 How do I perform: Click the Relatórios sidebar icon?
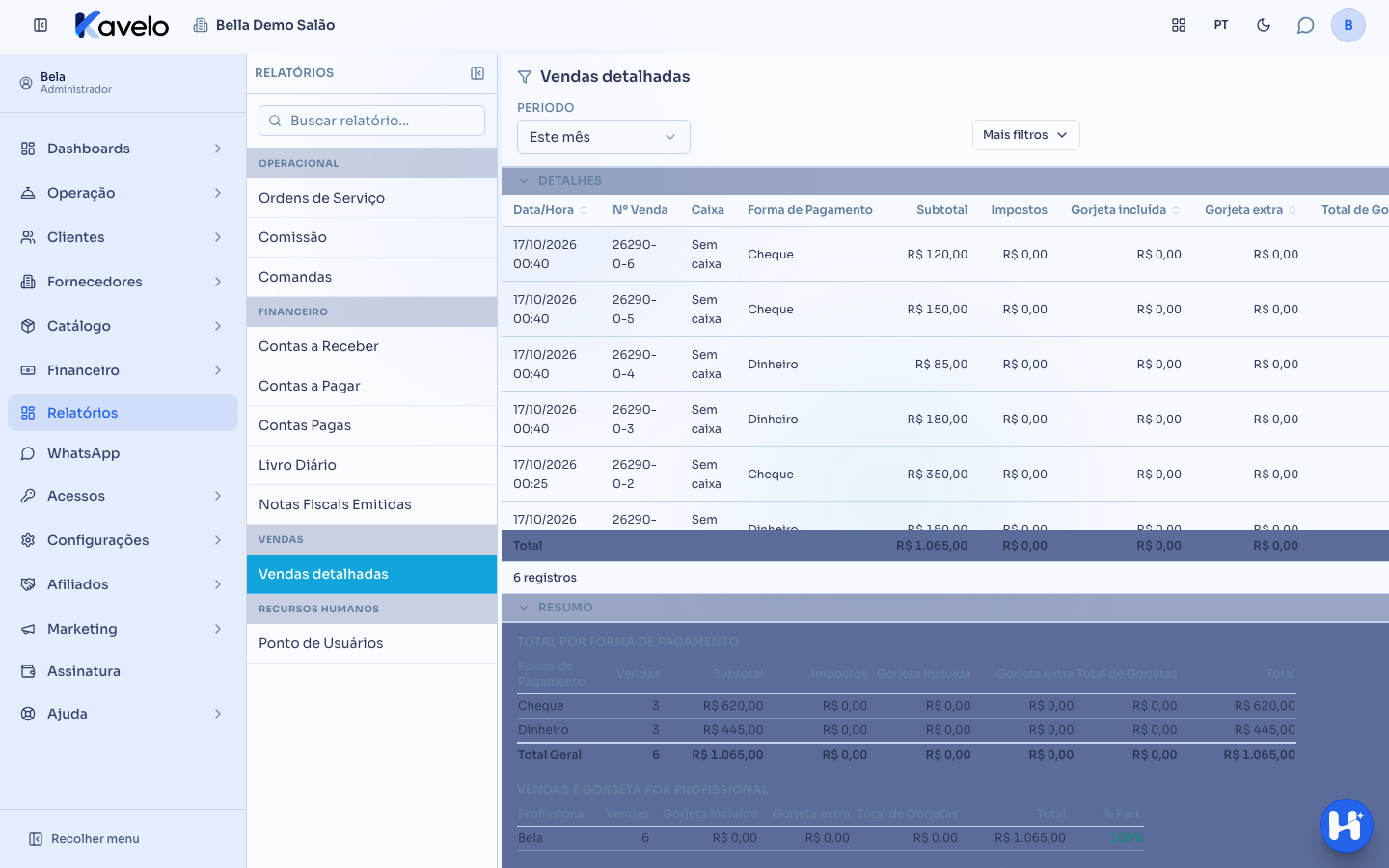[28, 413]
